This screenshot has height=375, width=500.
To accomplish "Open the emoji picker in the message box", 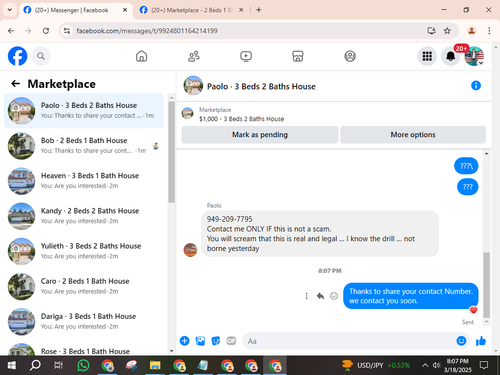I will point(461,341).
